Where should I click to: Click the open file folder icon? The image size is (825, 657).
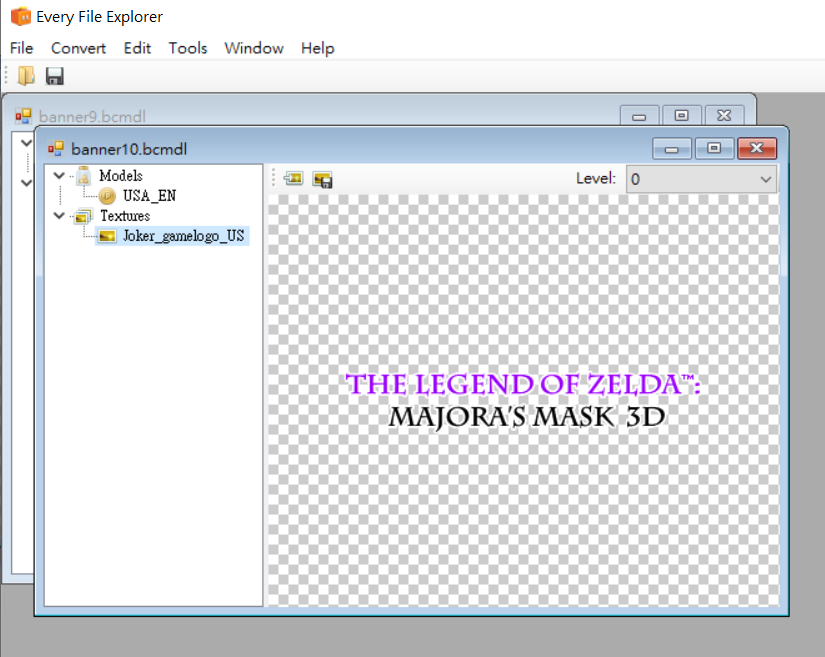point(26,76)
